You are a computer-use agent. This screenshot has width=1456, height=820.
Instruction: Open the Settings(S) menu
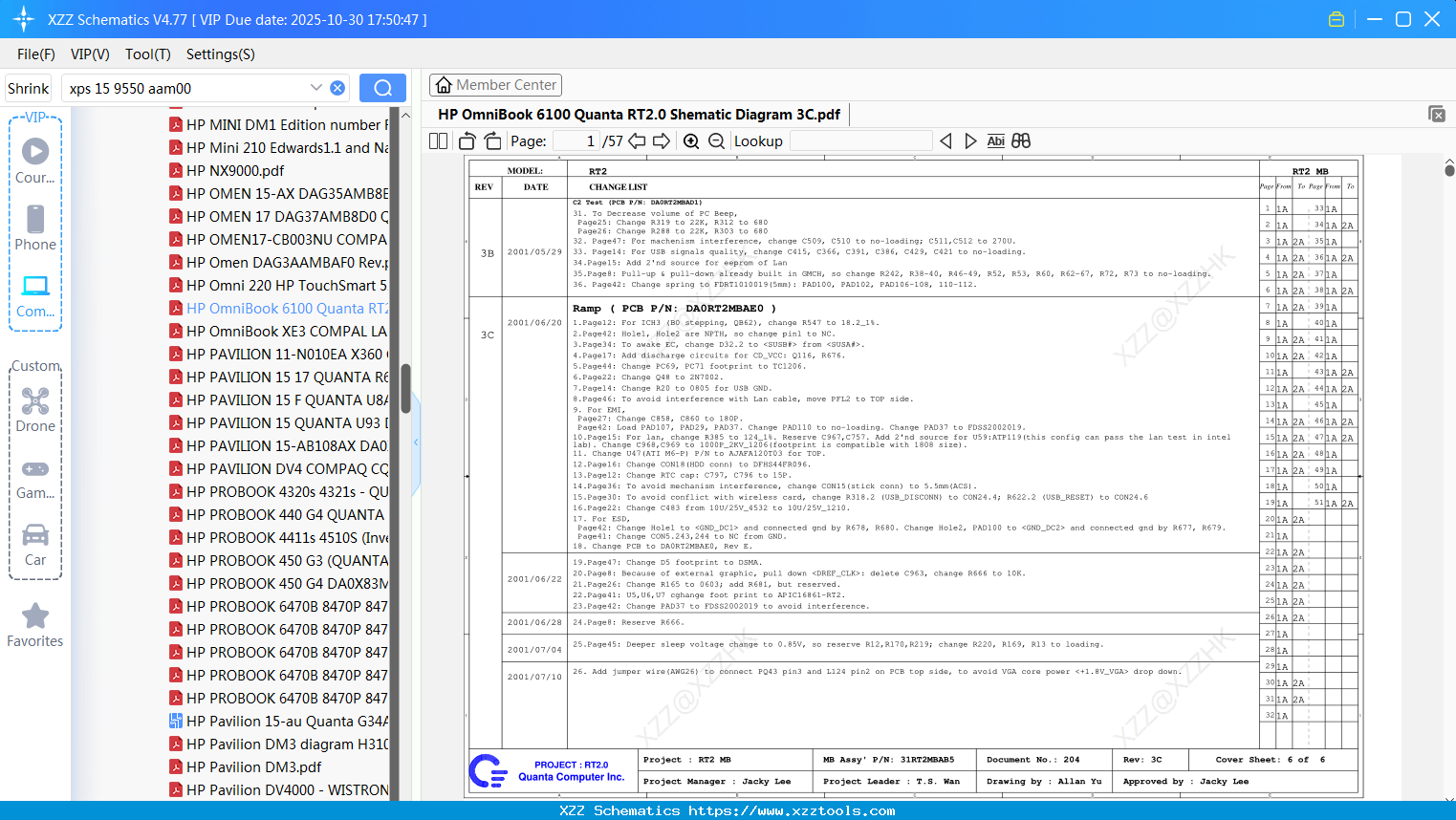point(221,54)
